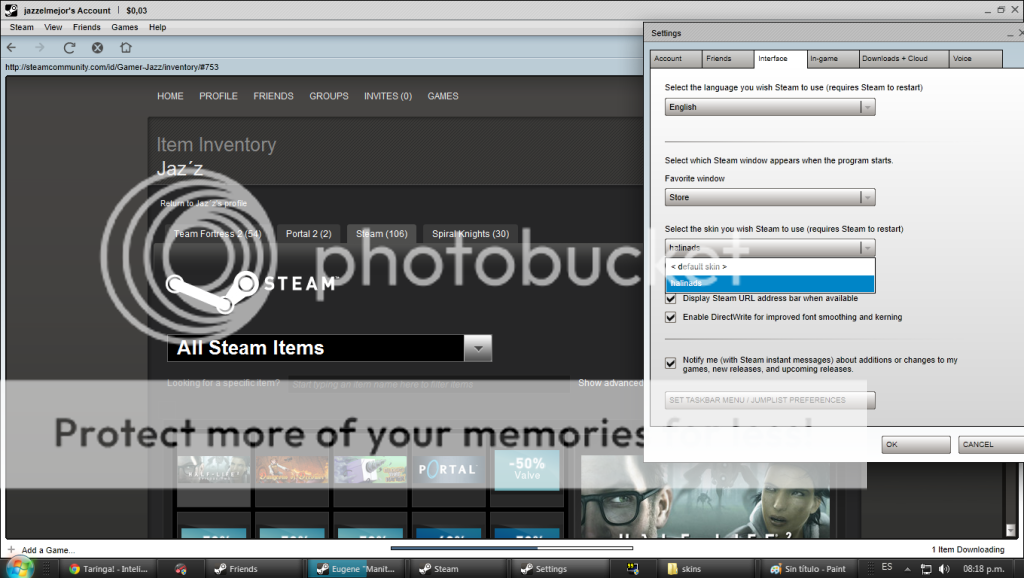1024x578 pixels.
Task: Select the -50% Valve coupon thumbnail
Action: (x=527, y=470)
